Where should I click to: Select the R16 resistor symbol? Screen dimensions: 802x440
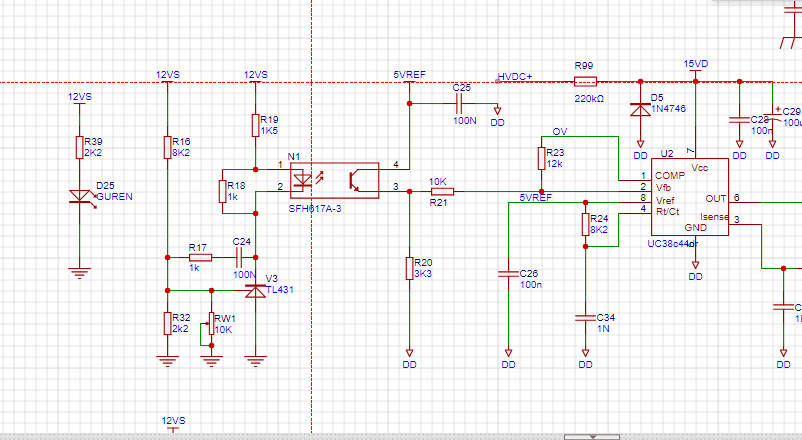167,147
